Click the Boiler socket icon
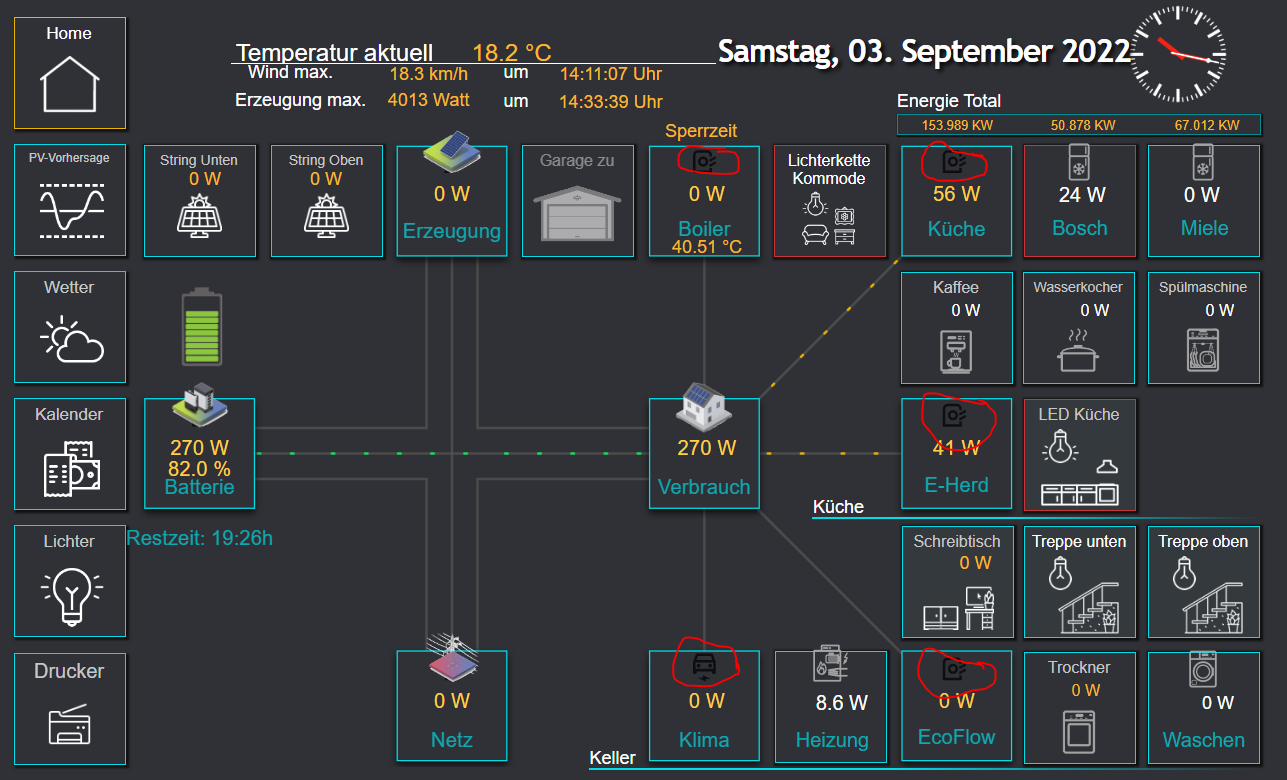1287x780 pixels. 706,161
